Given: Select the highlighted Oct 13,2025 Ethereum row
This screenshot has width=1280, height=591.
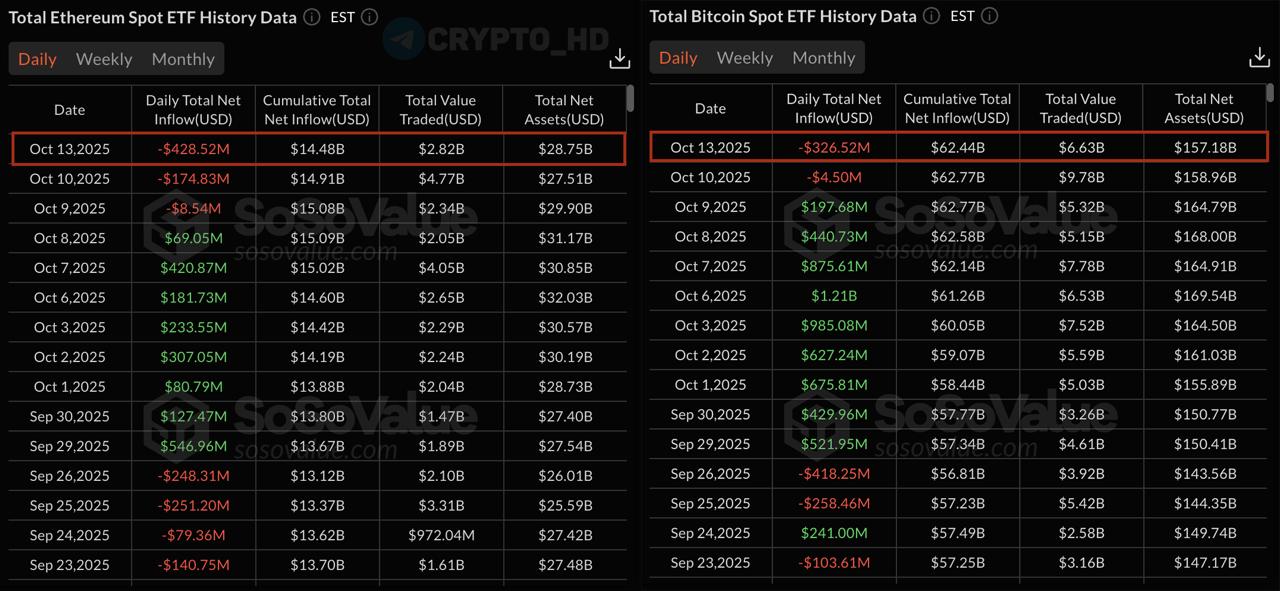Looking at the screenshot, I should 319,149.
